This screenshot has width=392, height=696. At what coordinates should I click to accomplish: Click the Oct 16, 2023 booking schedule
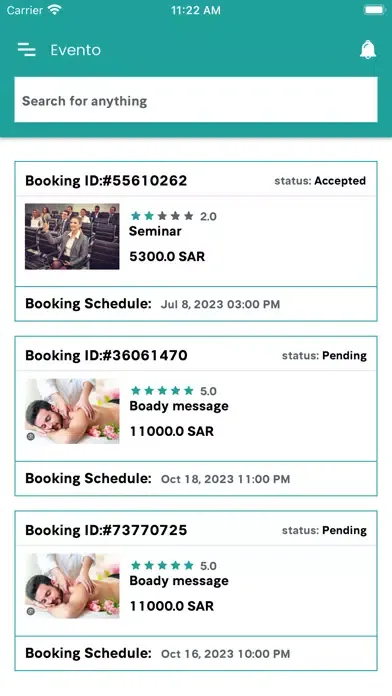pos(225,654)
